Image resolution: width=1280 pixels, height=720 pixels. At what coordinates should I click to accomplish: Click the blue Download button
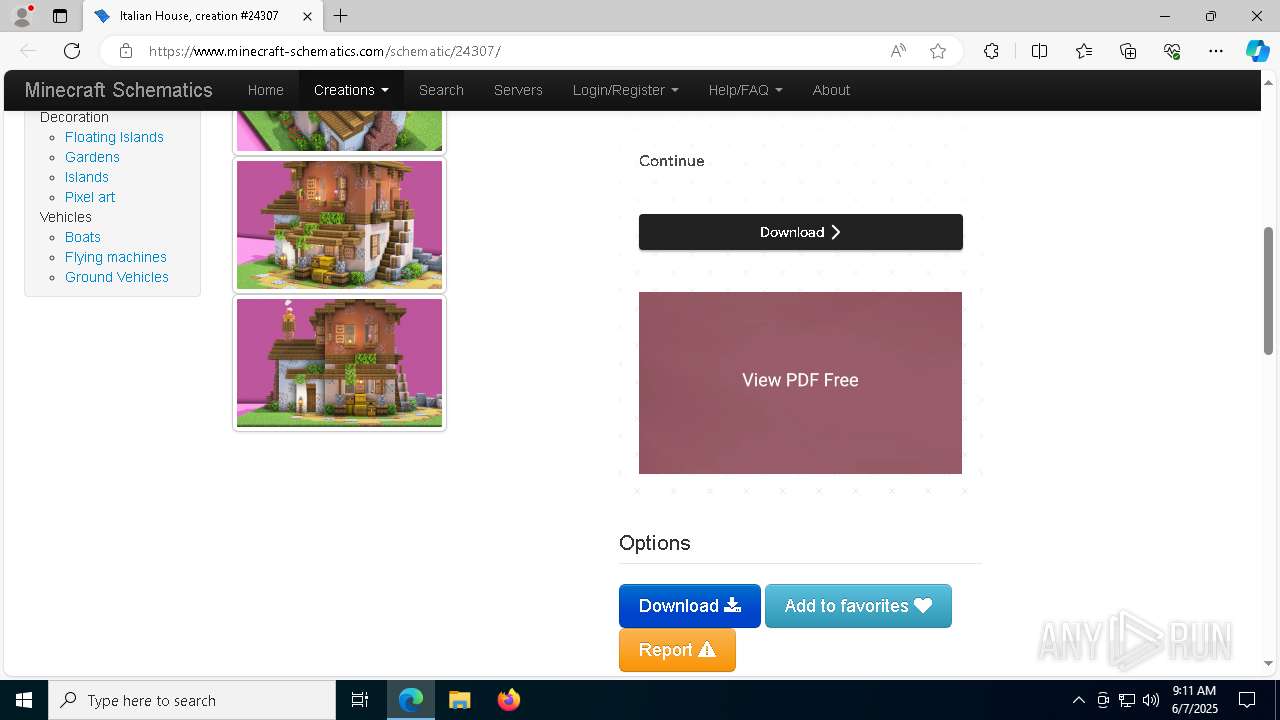pyautogui.click(x=690, y=606)
